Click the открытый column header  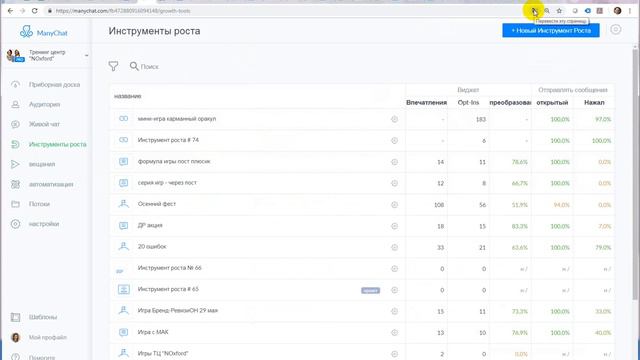(552, 102)
